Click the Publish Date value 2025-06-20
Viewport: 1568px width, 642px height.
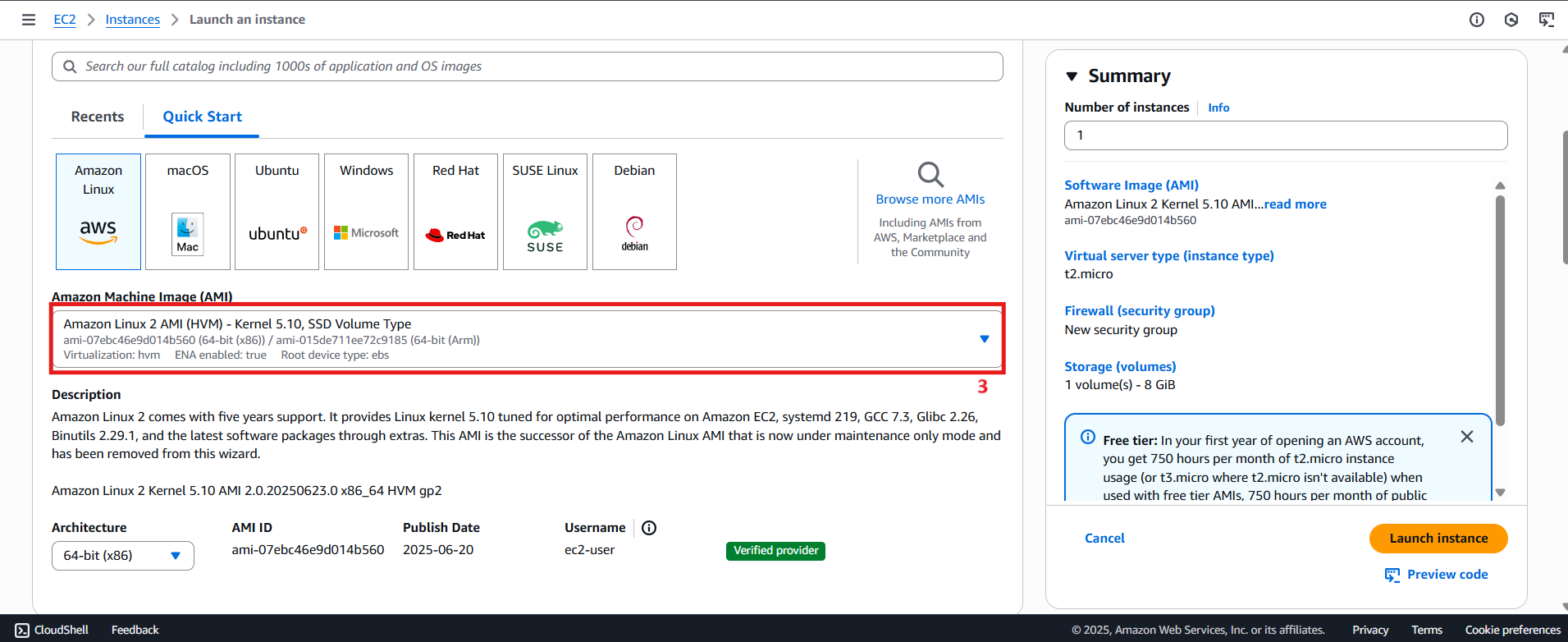click(438, 550)
